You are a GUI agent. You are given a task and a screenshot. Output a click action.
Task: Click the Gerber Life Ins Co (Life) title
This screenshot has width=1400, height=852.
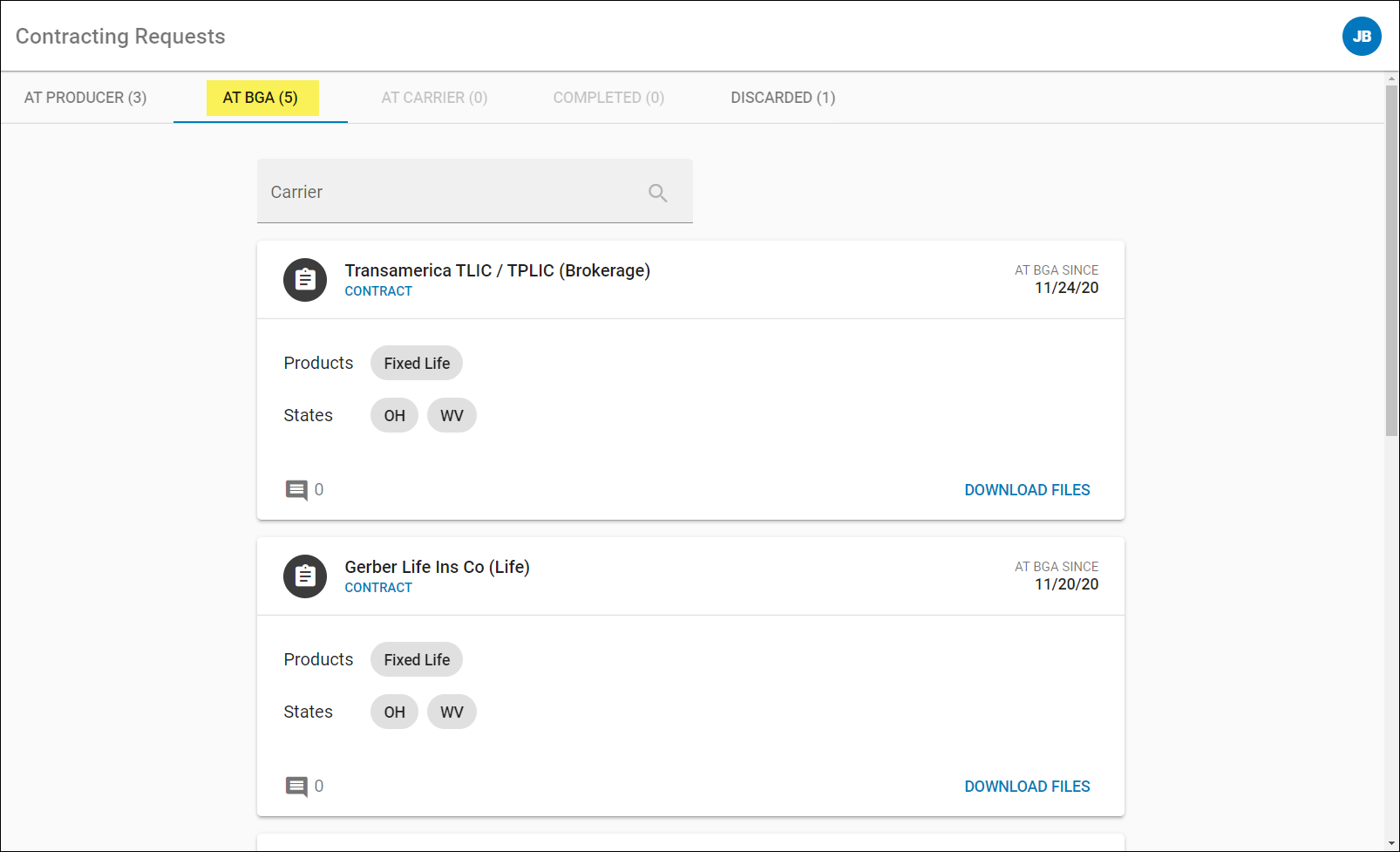(437, 567)
